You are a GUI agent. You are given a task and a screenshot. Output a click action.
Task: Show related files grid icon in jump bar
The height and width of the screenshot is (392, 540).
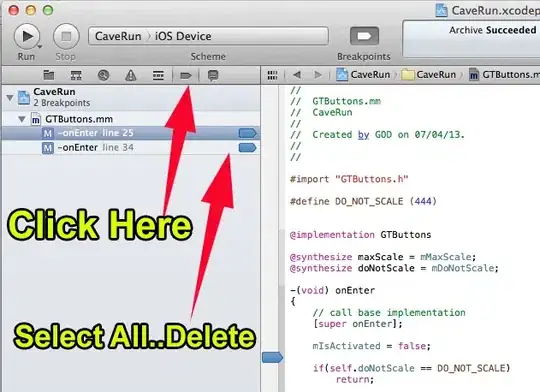(x=272, y=75)
